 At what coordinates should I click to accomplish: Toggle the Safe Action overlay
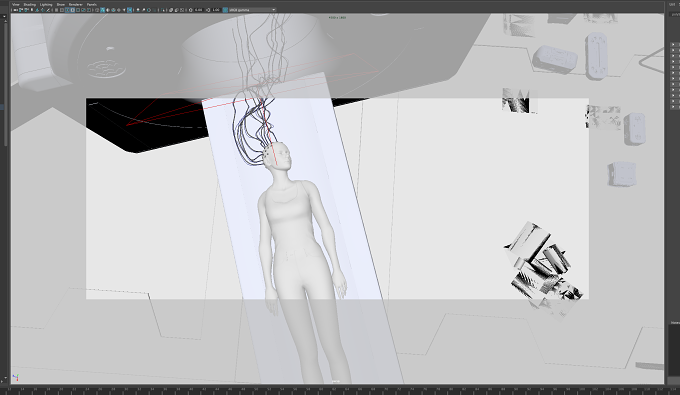(x=83, y=10)
